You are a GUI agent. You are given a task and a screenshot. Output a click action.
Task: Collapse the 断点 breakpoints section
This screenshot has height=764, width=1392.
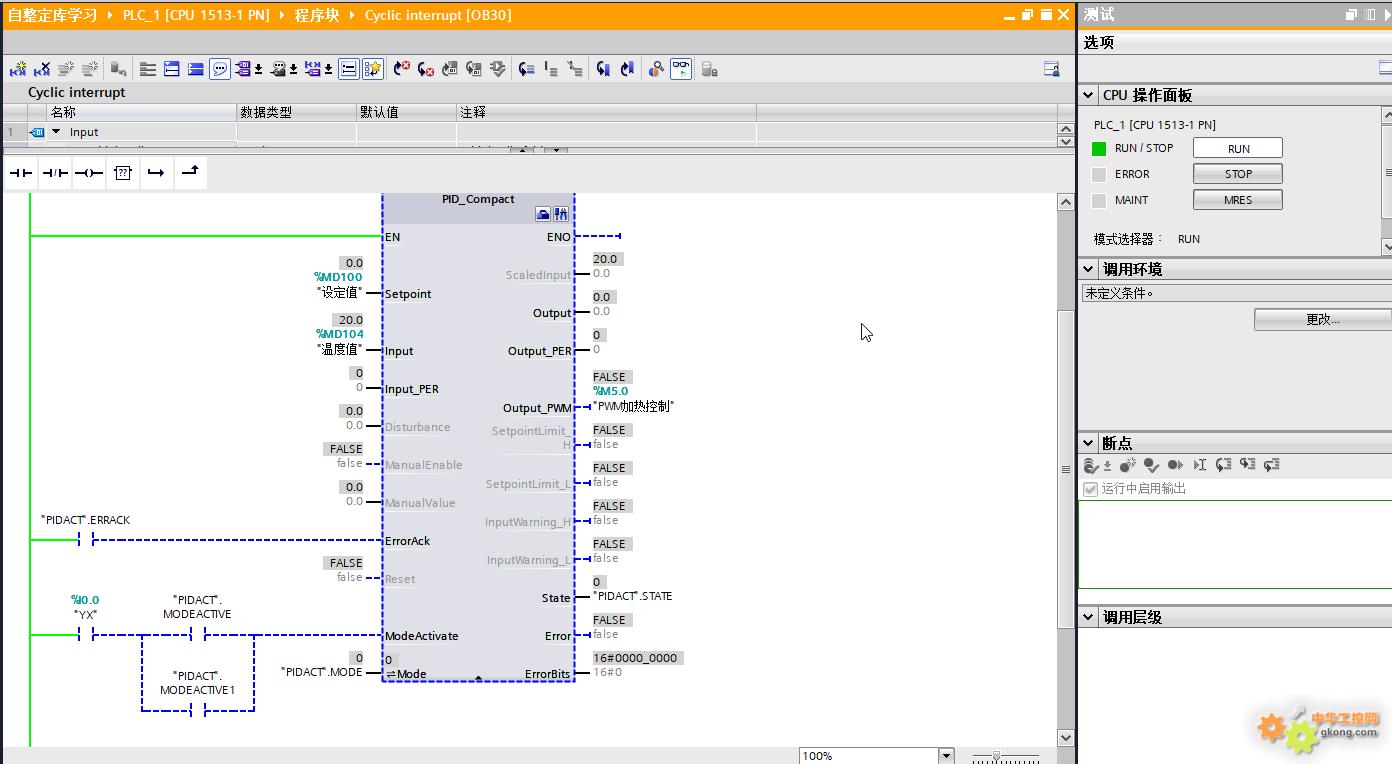click(1089, 443)
